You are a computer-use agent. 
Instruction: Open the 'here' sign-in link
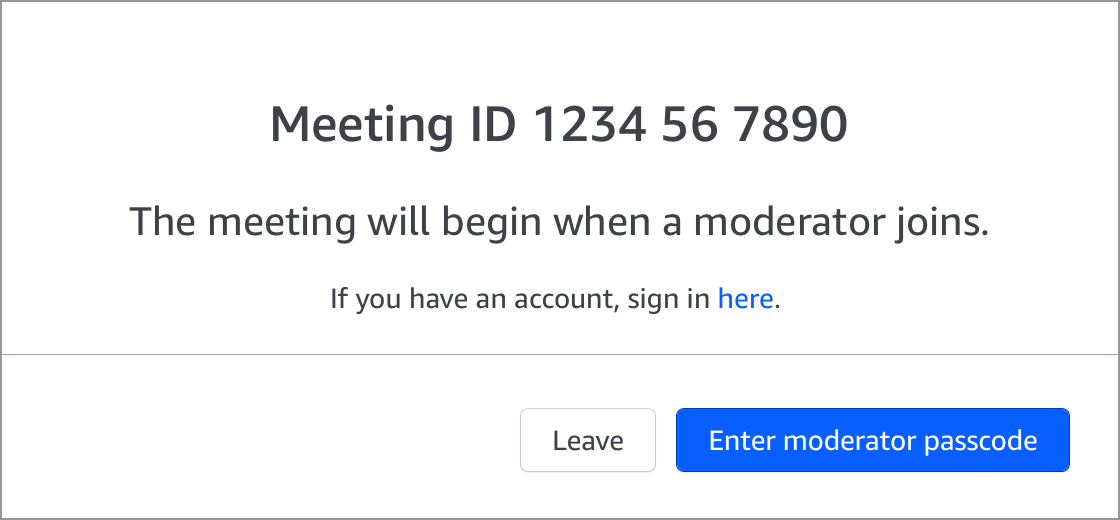click(x=745, y=299)
